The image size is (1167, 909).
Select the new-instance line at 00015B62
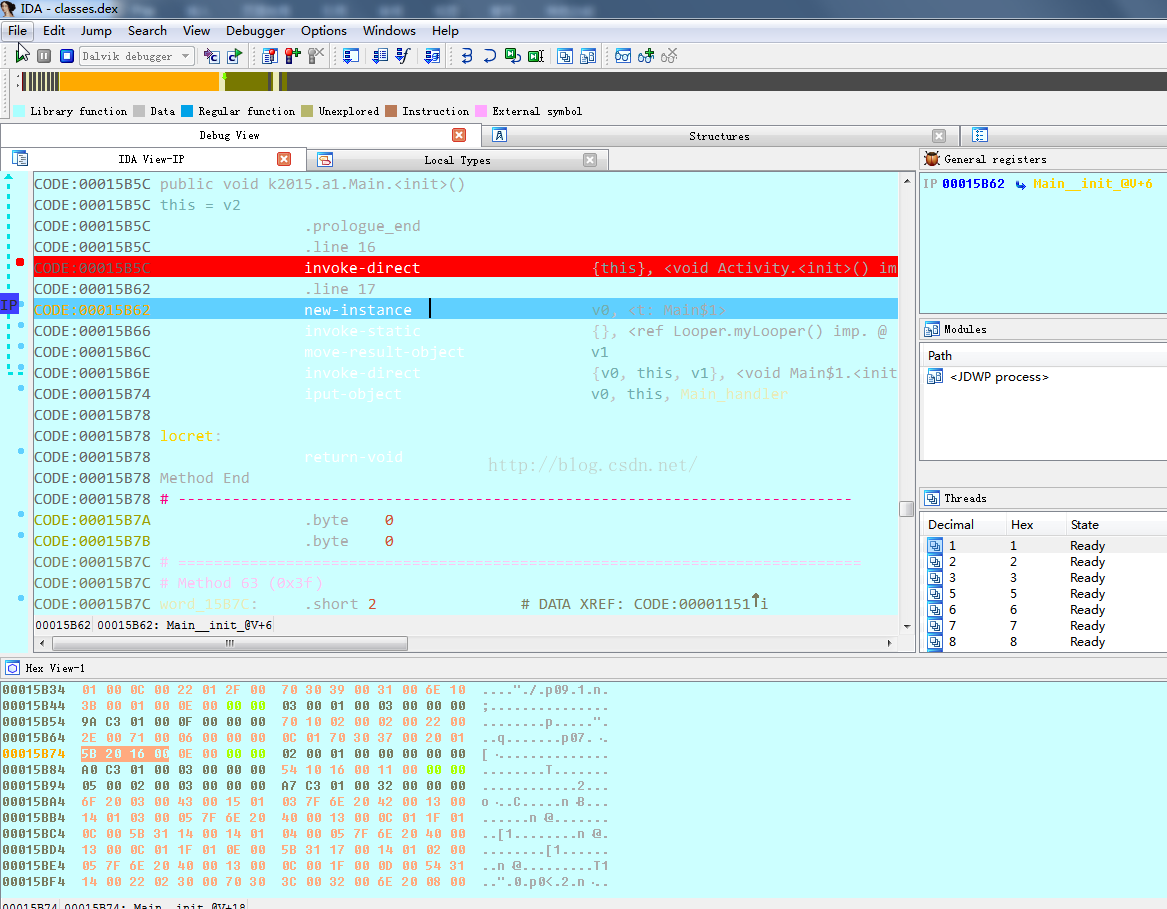pos(465,310)
